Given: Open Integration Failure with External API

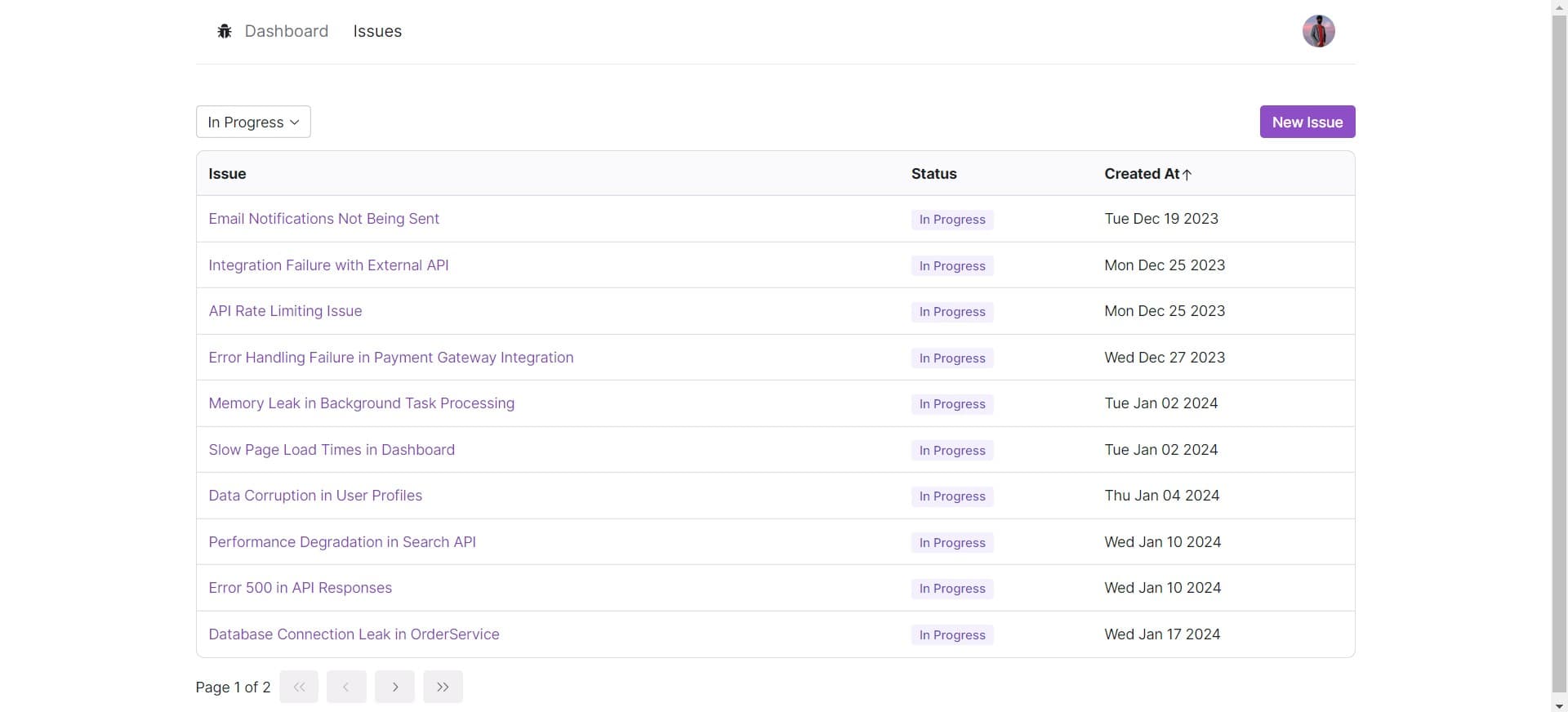Looking at the screenshot, I should click(x=328, y=265).
